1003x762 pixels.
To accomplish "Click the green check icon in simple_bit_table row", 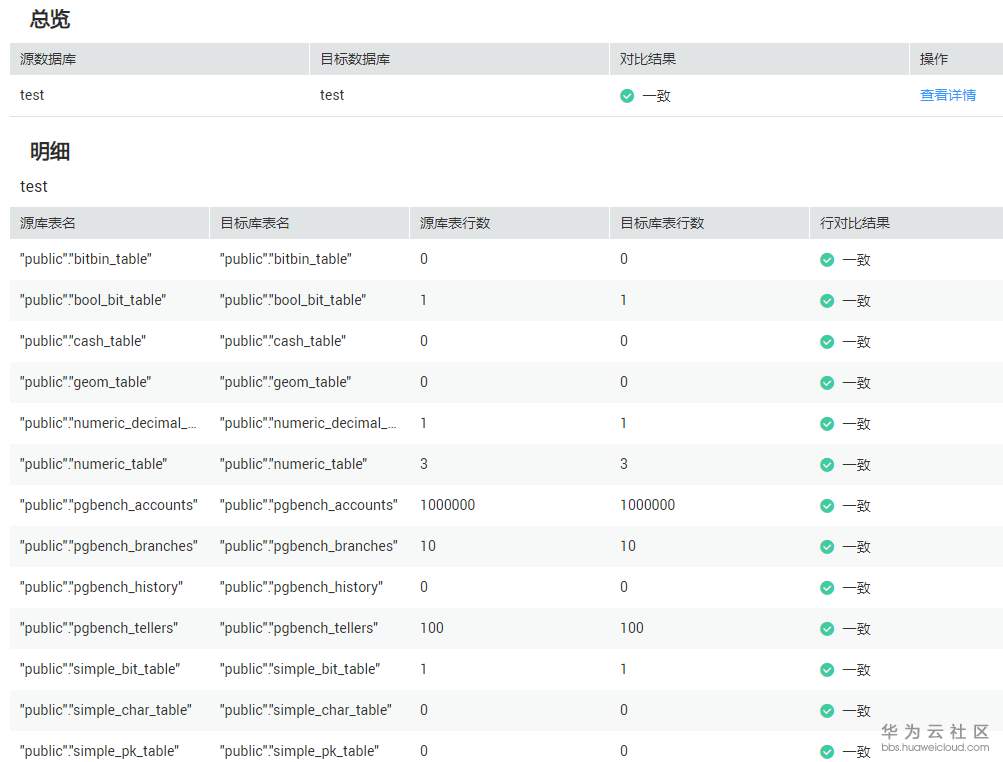I will (x=827, y=669).
